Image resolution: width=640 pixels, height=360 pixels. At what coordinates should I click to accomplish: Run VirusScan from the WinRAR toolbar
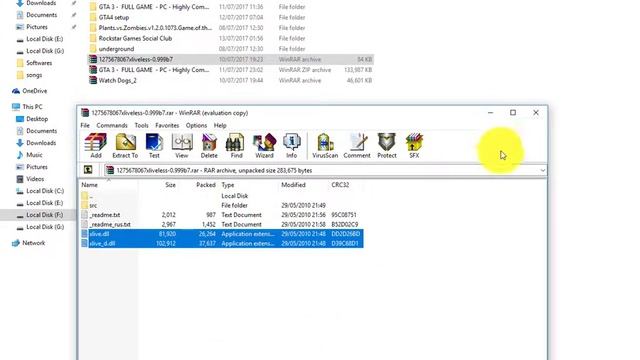(x=325, y=146)
